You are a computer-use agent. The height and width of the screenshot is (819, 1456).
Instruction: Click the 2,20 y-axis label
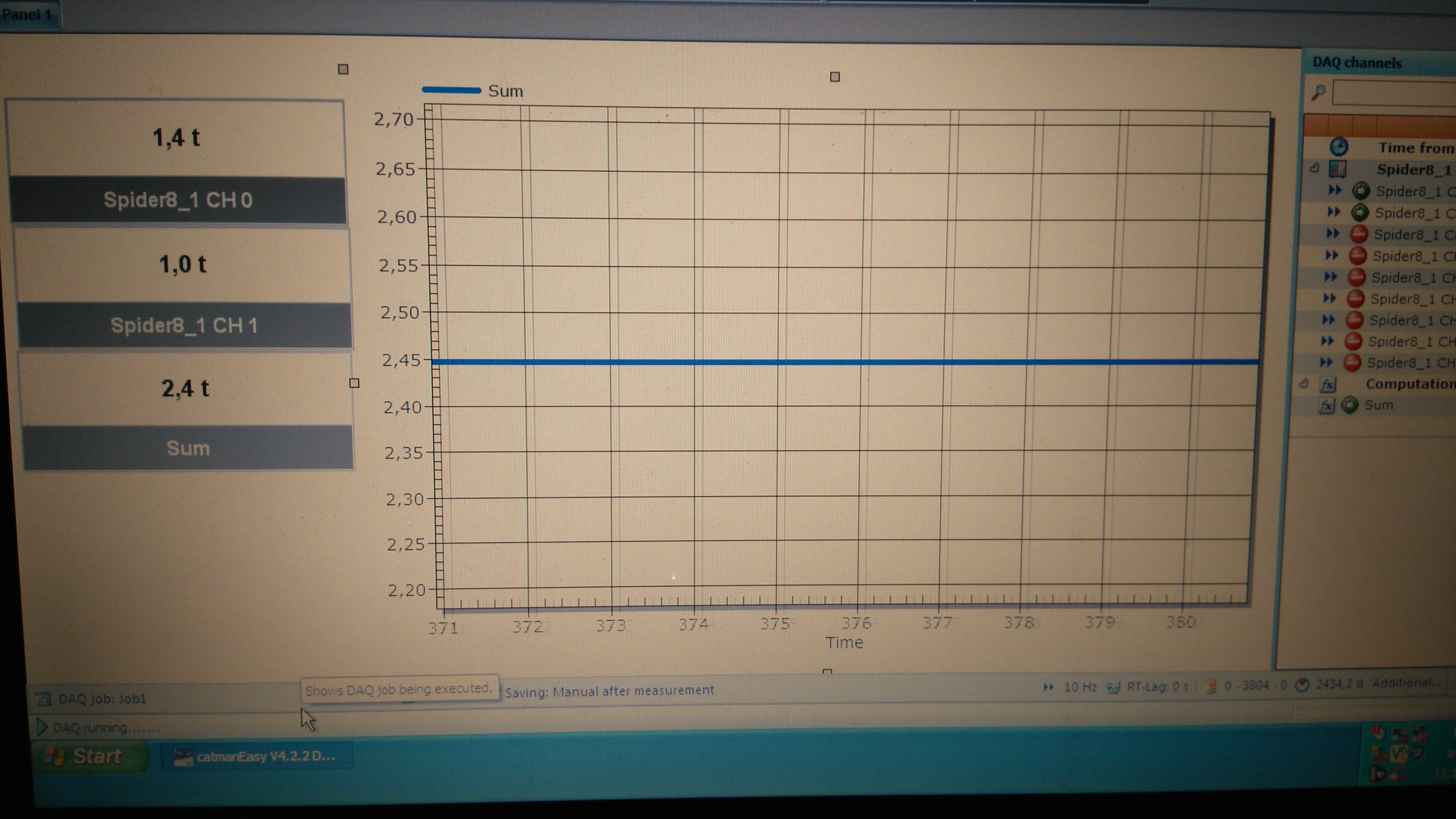pos(407,590)
